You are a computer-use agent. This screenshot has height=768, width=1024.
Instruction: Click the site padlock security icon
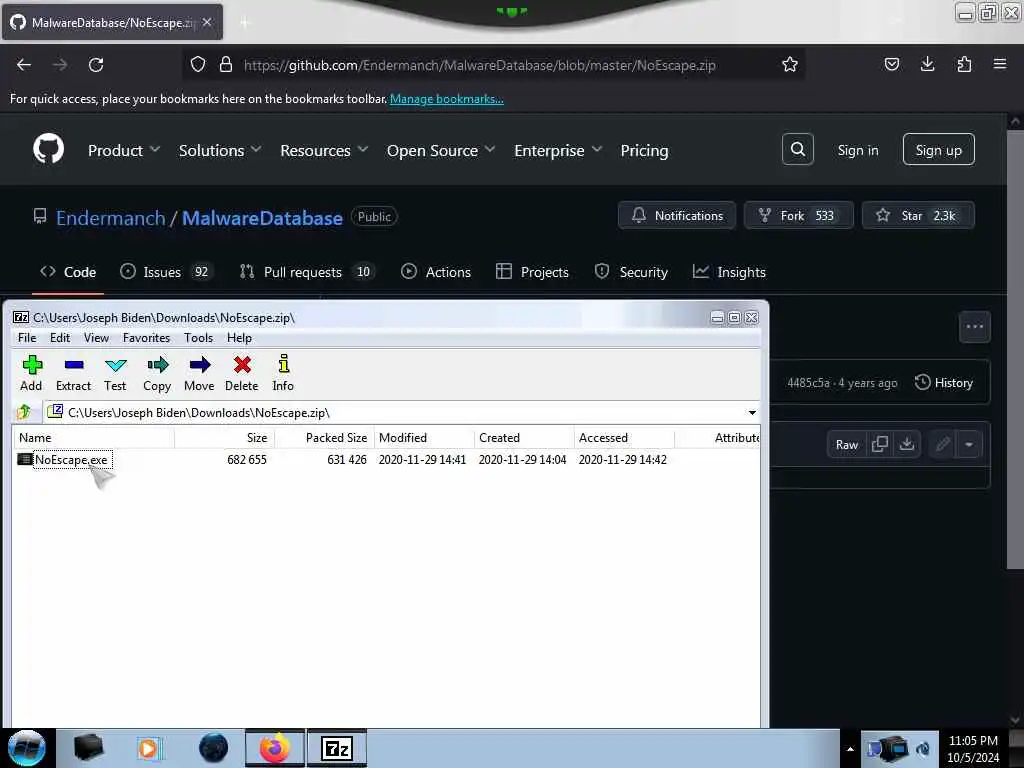[226, 65]
